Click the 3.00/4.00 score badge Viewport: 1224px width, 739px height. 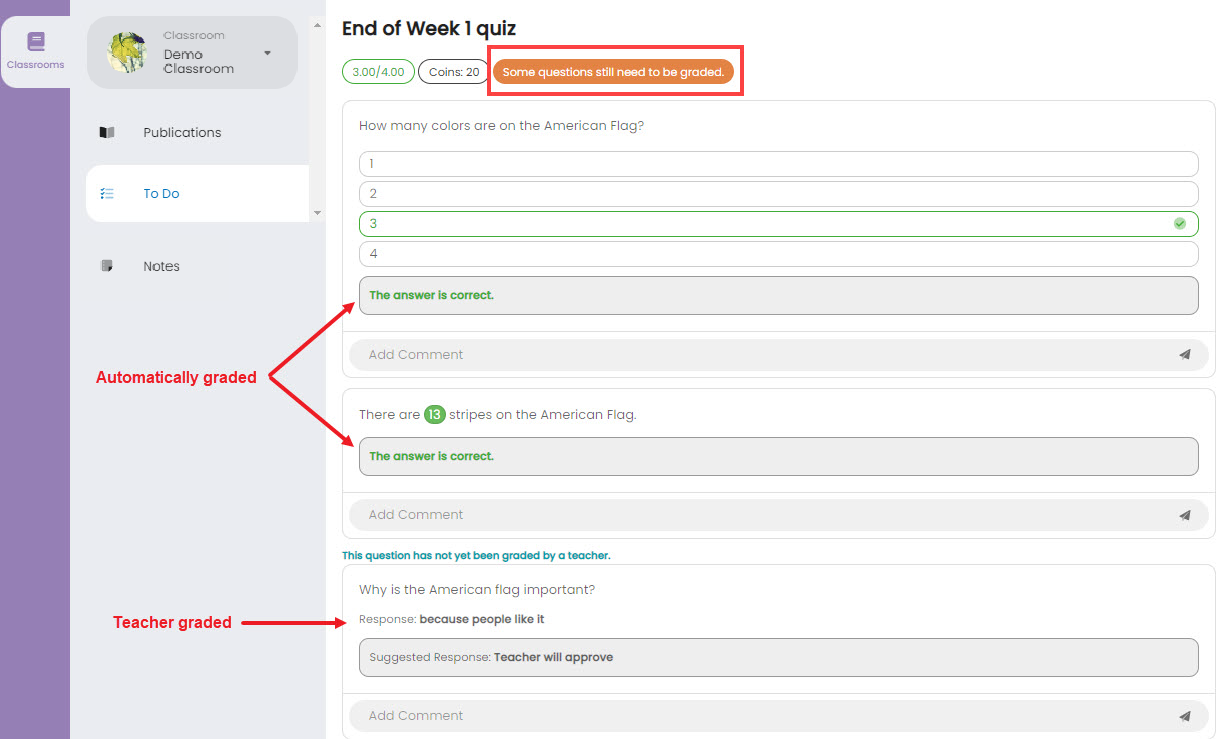(x=378, y=72)
